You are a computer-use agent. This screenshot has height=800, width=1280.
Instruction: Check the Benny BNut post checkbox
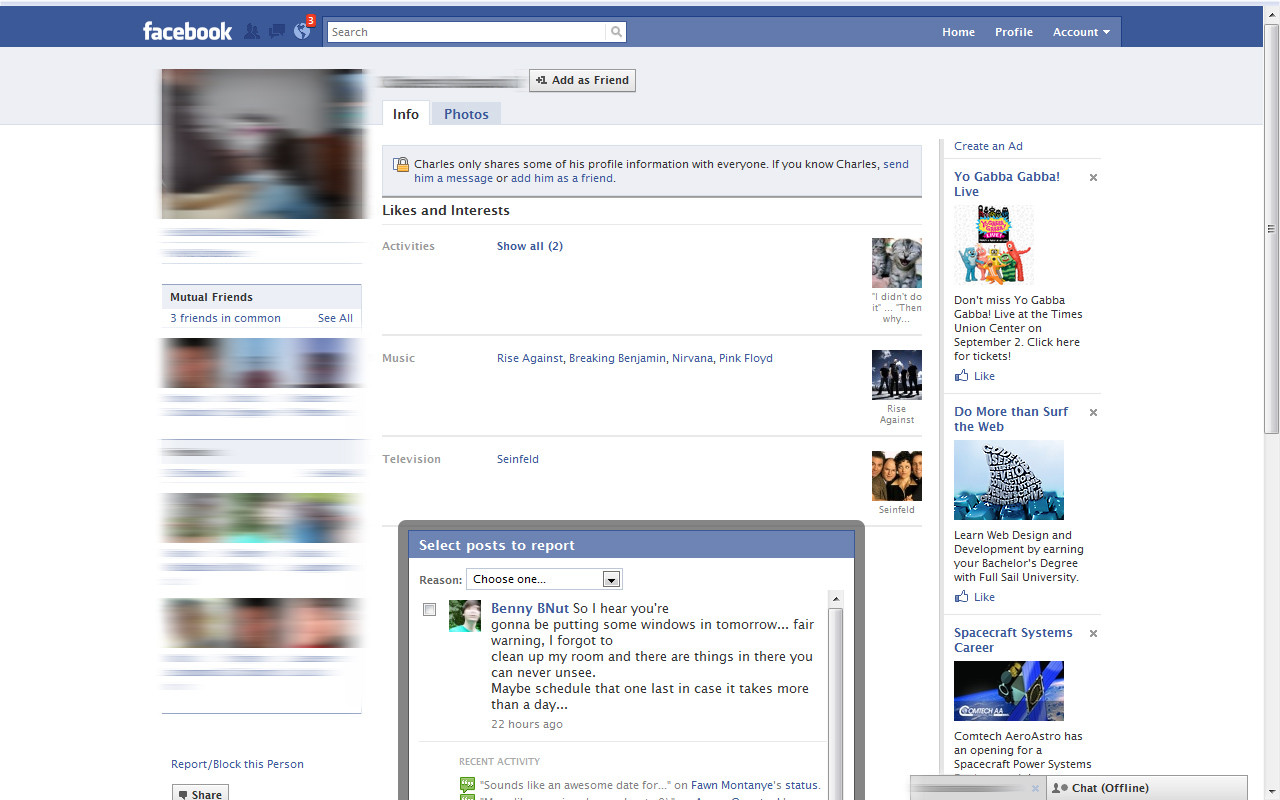430,610
